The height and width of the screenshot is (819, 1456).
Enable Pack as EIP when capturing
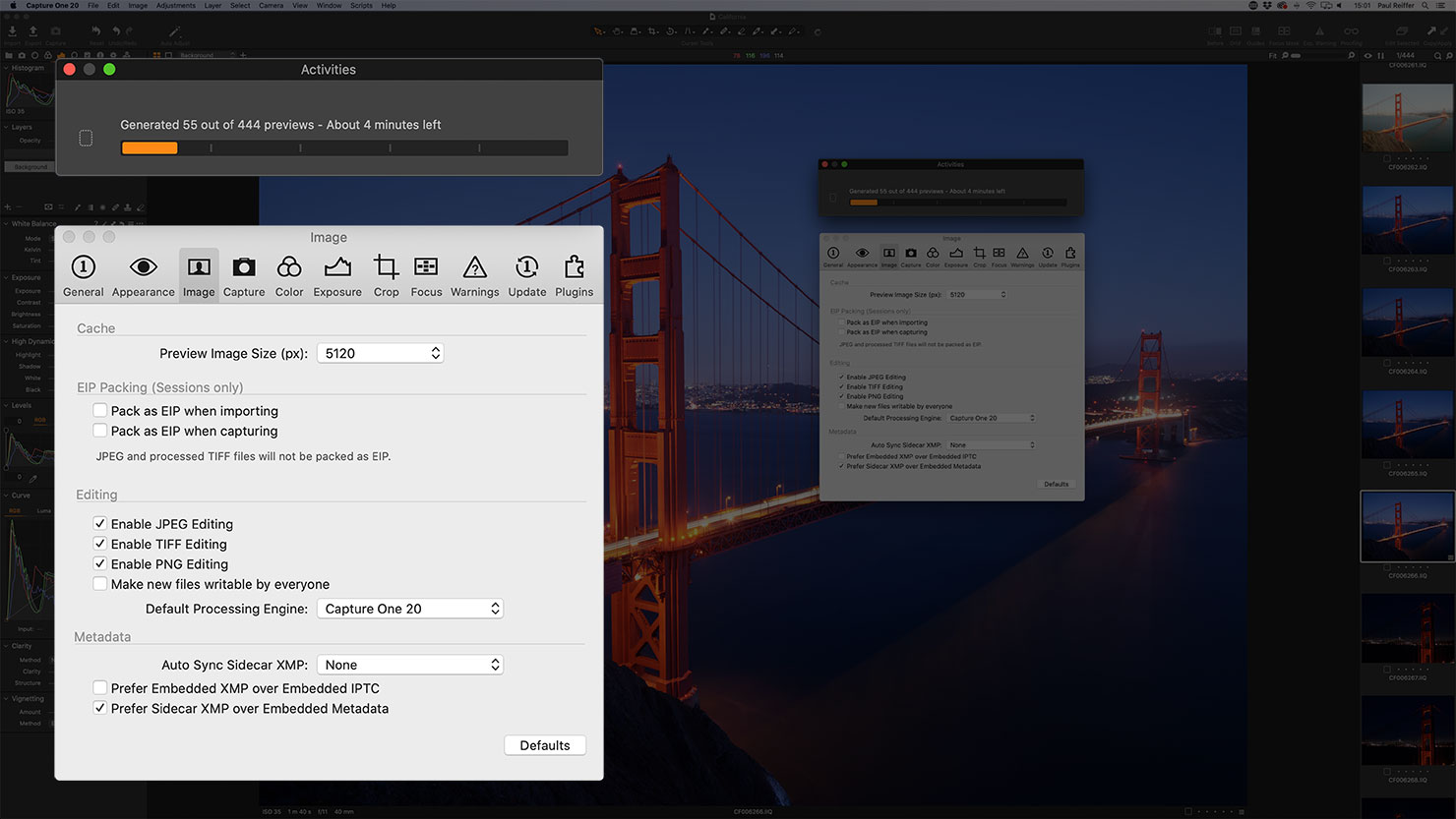click(99, 430)
